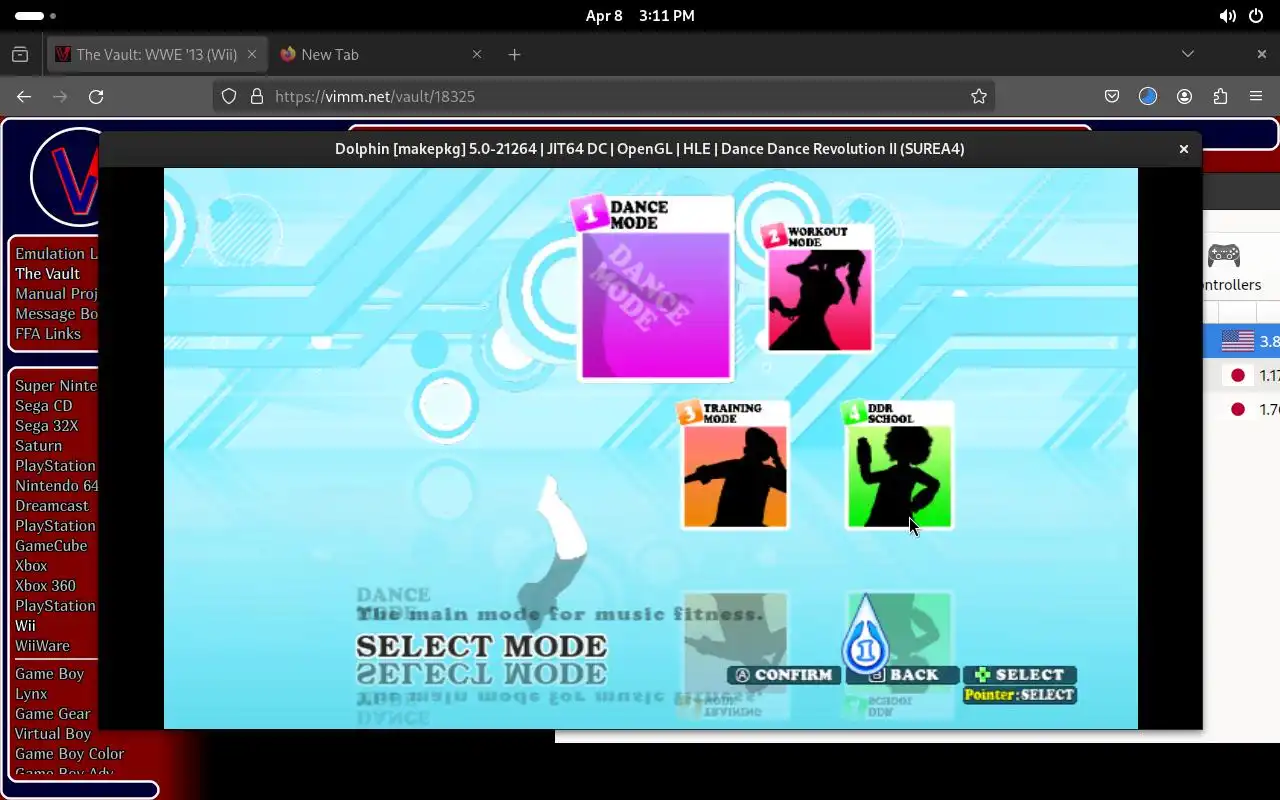This screenshot has height=800, width=1280.
Task: Select the DDR School card
Action: pos(899,464)
